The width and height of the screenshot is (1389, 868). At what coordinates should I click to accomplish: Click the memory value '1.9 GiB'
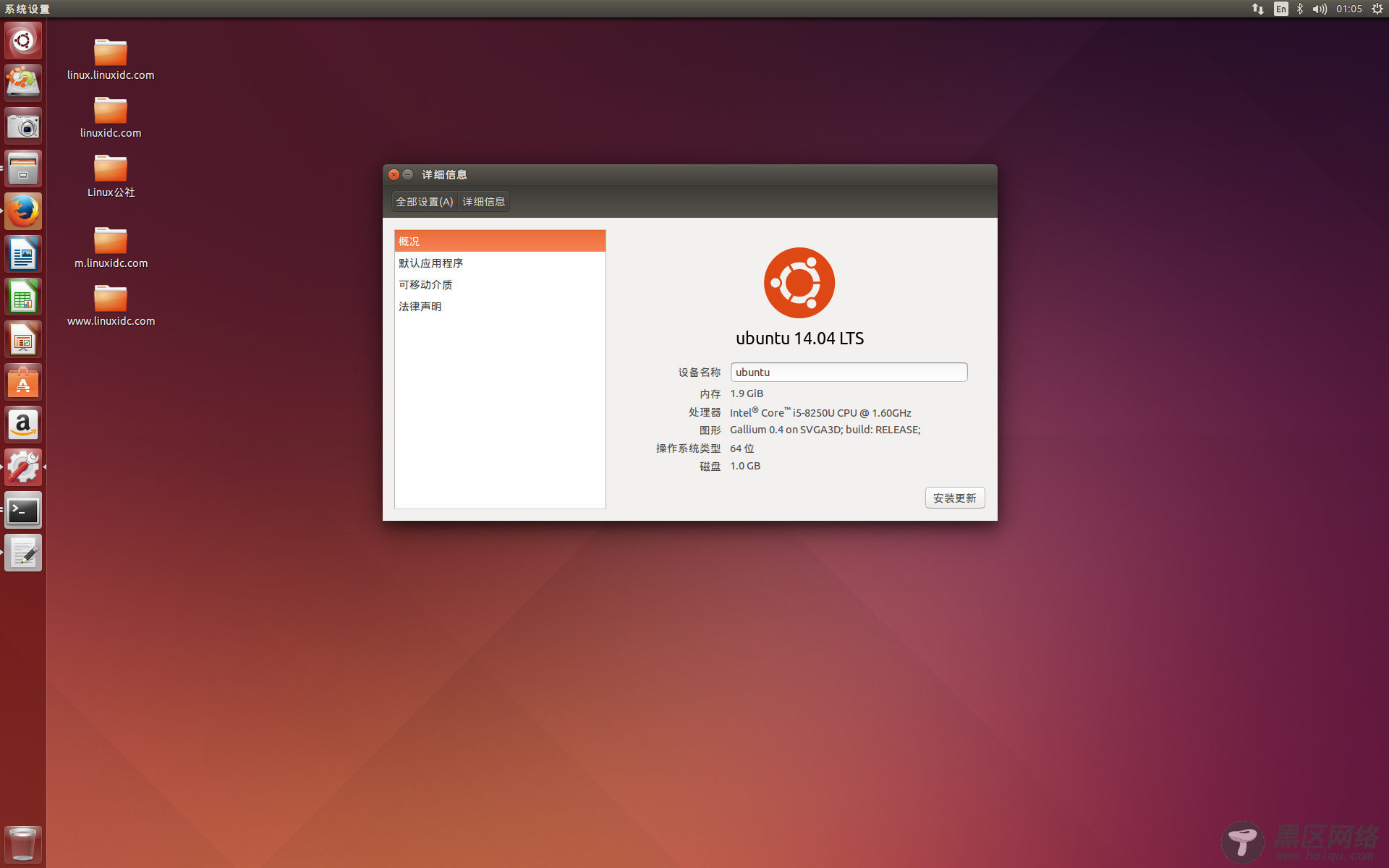point(747,393)
